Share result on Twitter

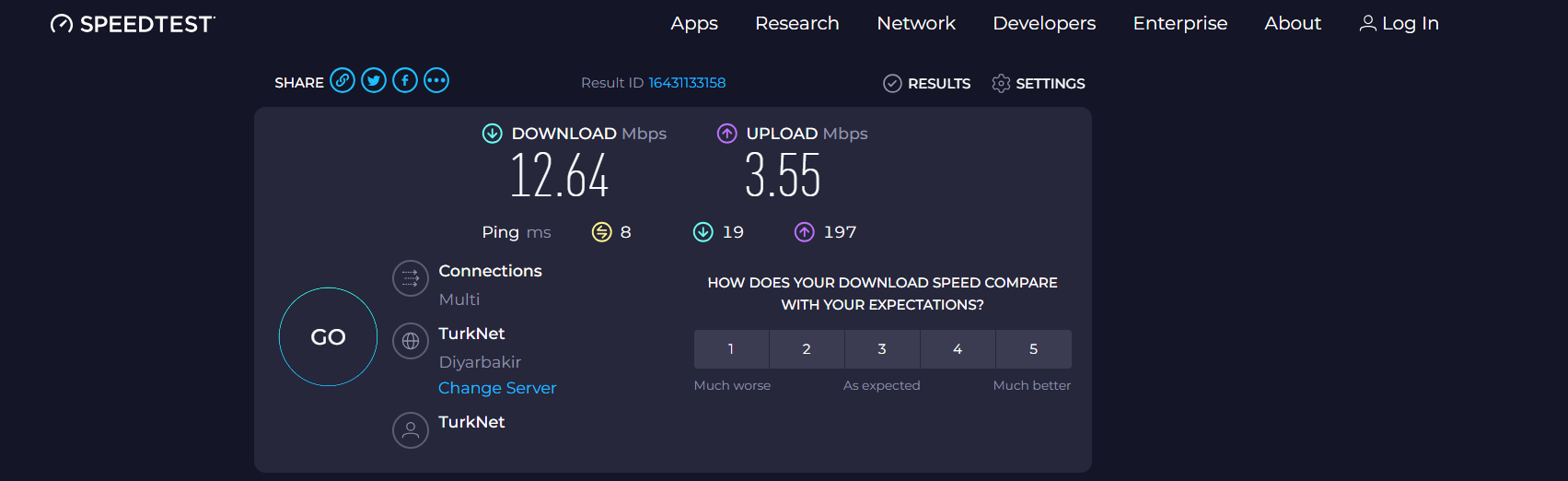(374, 80)
